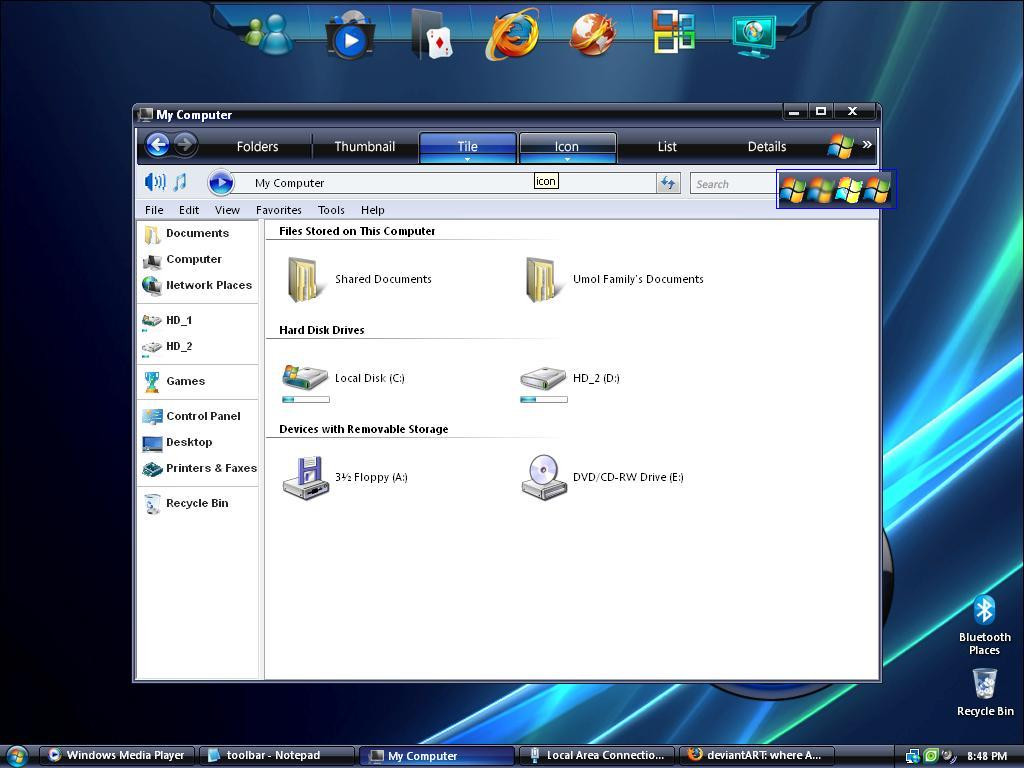Click the refresh arrows beside address bar
This screenshot has width=1024, height=768.
click(x=668, y=183)
